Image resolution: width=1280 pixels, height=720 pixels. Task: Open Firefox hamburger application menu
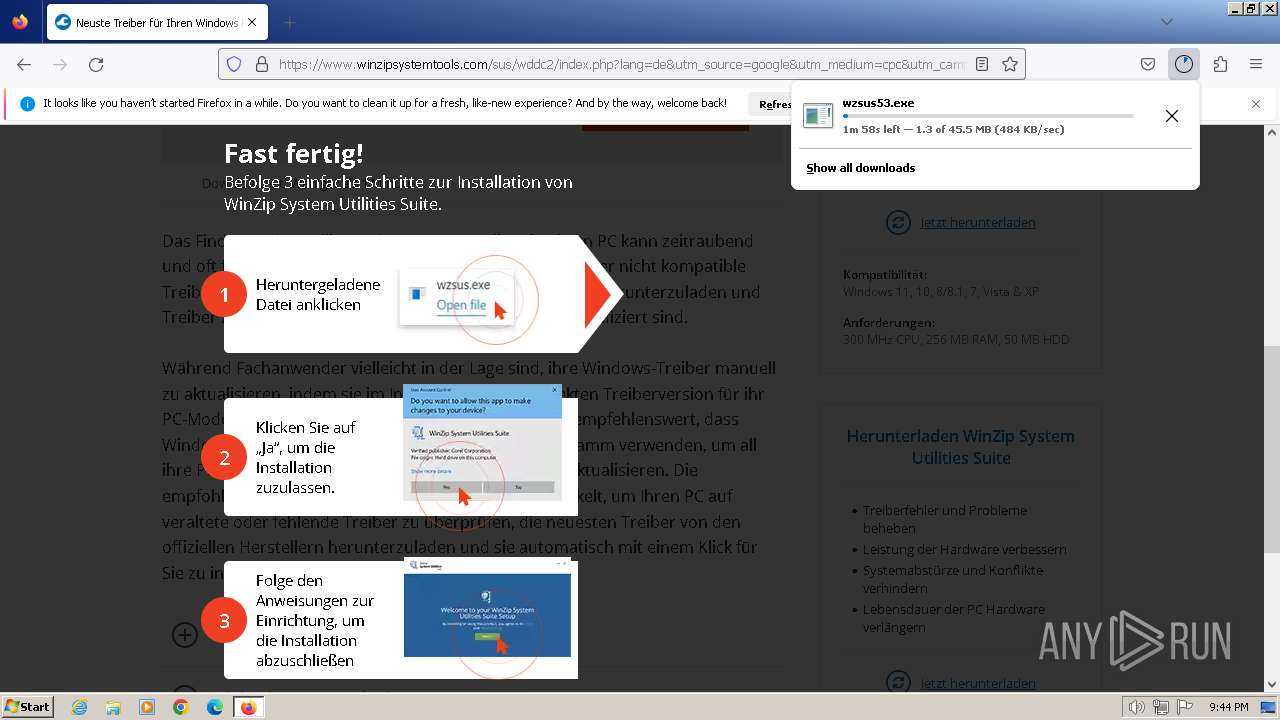pos(1256,64)
